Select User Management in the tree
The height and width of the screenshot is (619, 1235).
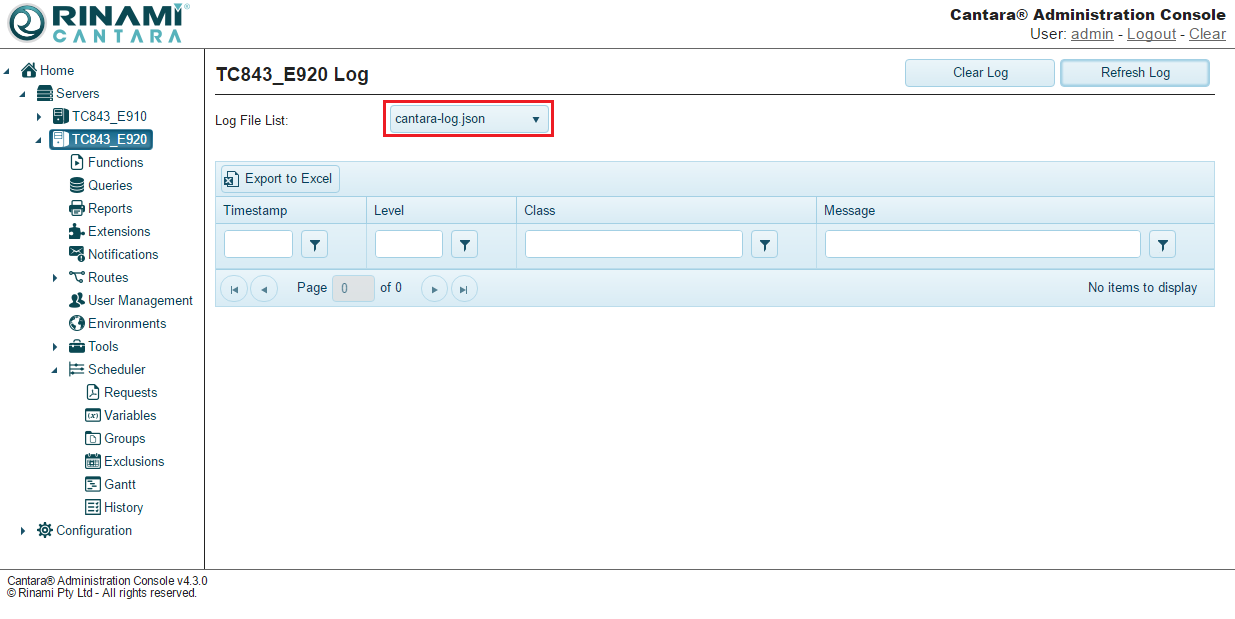coord(139,300)
